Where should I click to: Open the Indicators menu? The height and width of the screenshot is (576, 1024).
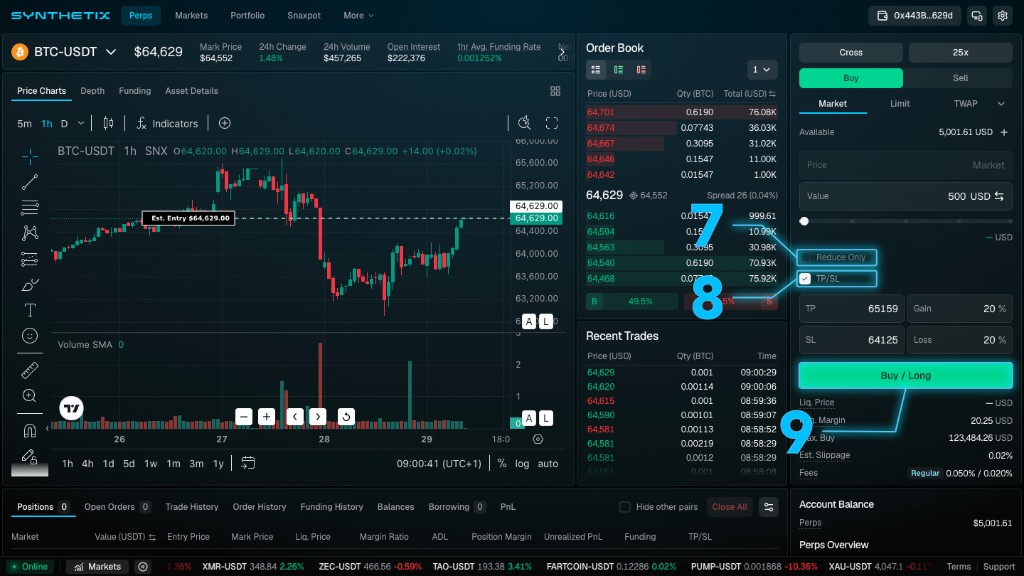[x=167, y=123]
